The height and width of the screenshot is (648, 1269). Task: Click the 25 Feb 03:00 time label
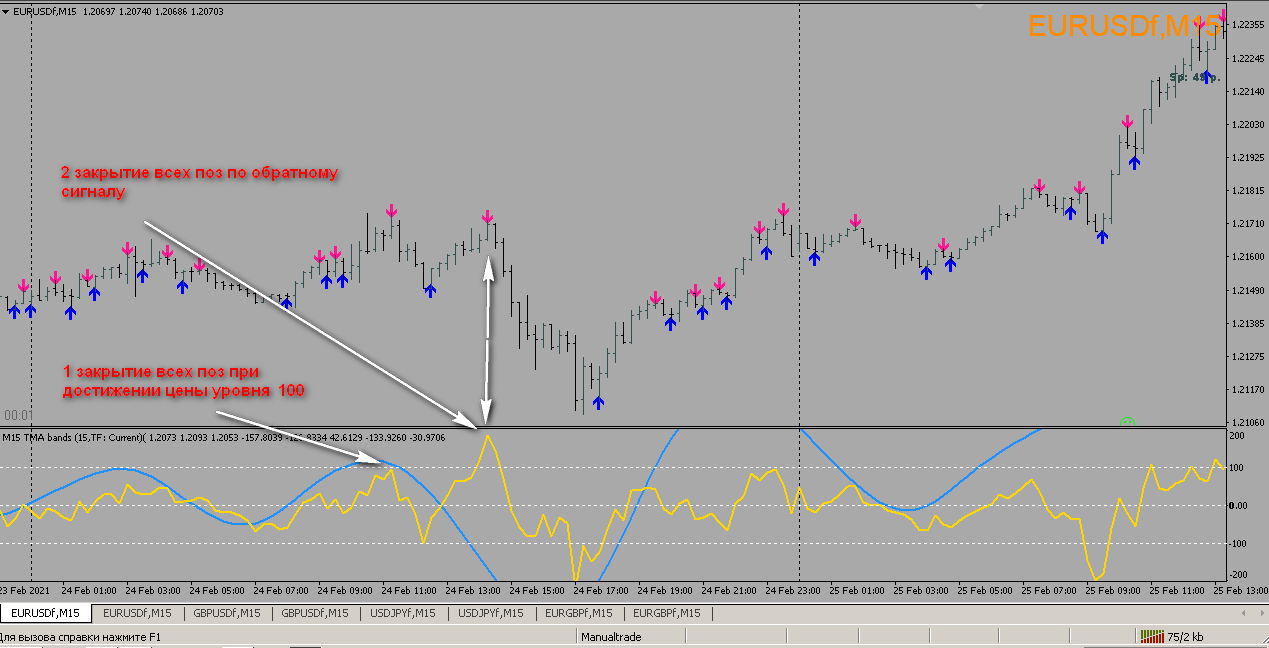click(x=922, y=590)
